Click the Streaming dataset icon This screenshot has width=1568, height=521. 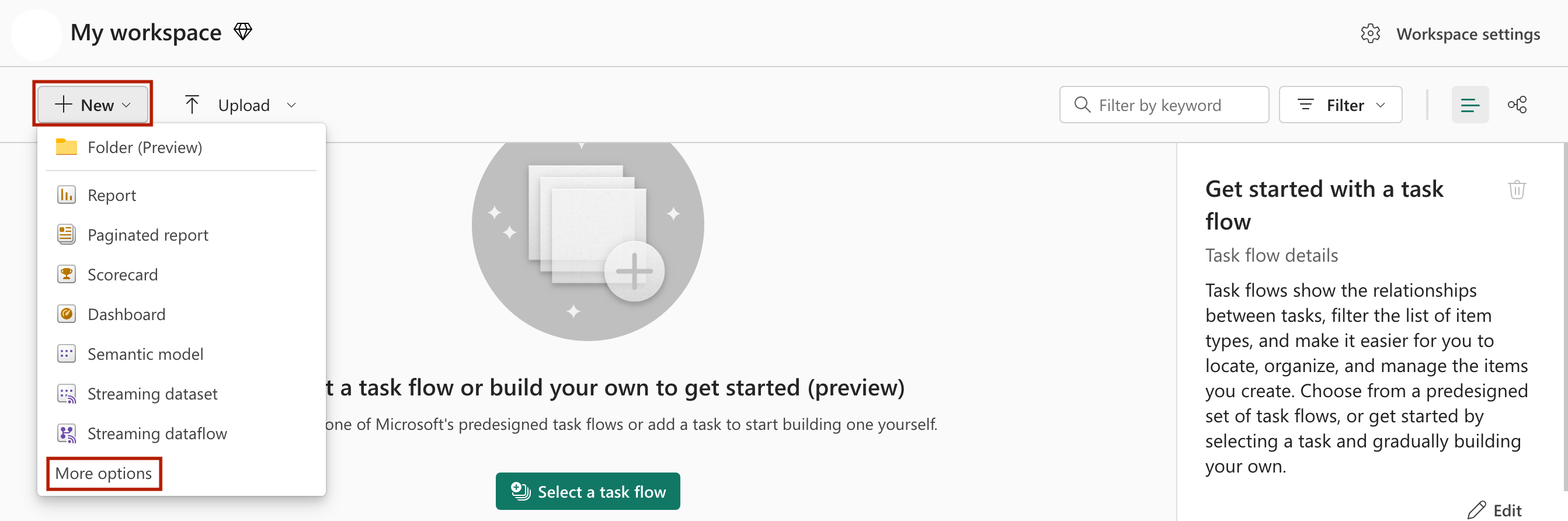67,394
